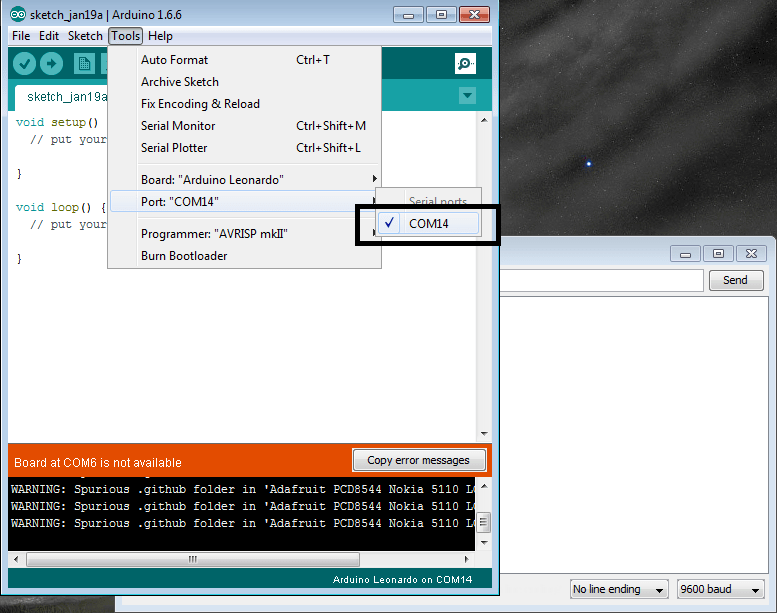Click first WARNING Spurious .github console line
The width and height of the screenshot is (777, 613).
pyautogui.click(x=243, y=489)
